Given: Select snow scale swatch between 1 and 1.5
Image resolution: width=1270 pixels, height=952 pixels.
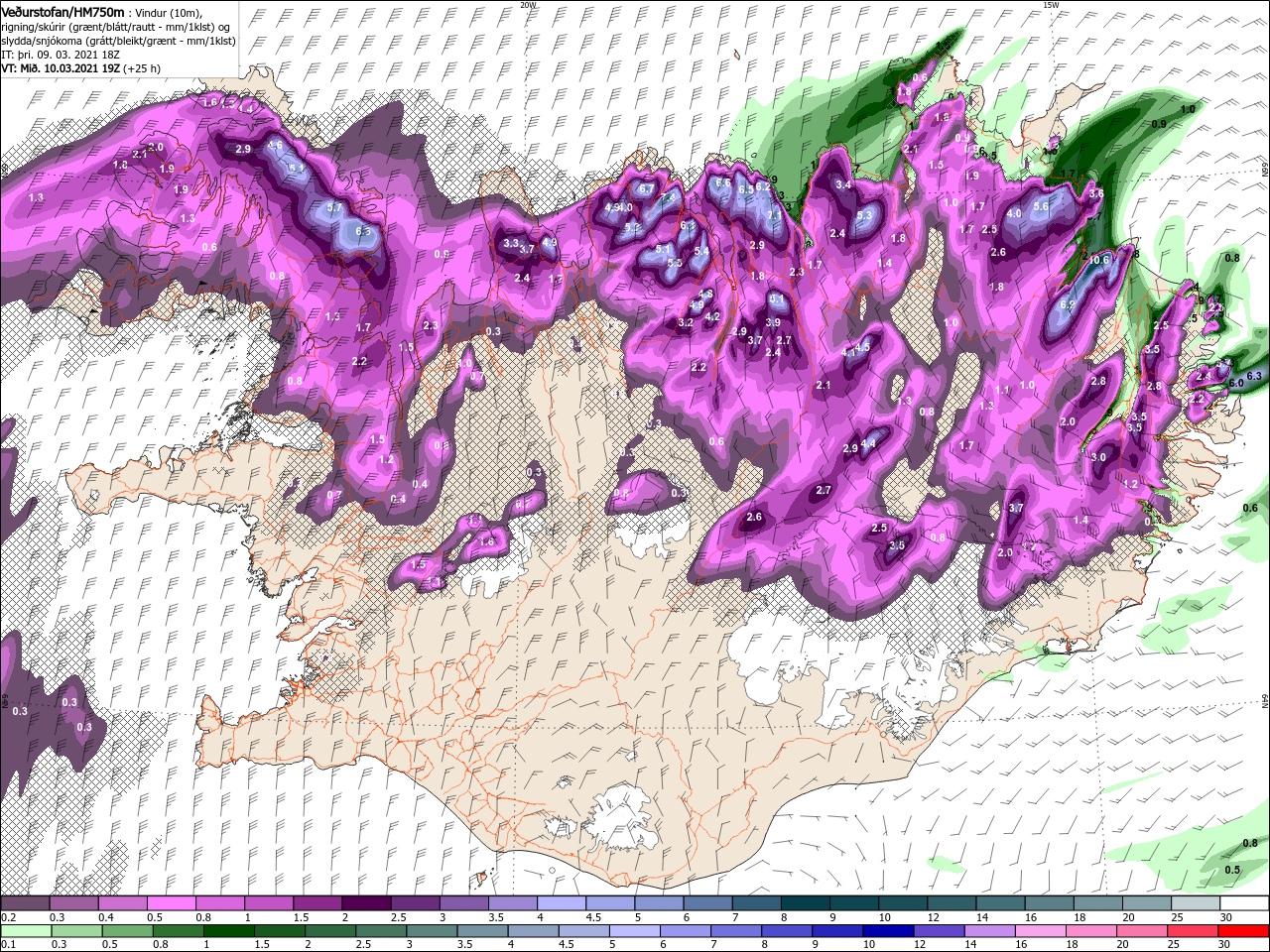Looking at the screenshot, I should pos(268,903).
